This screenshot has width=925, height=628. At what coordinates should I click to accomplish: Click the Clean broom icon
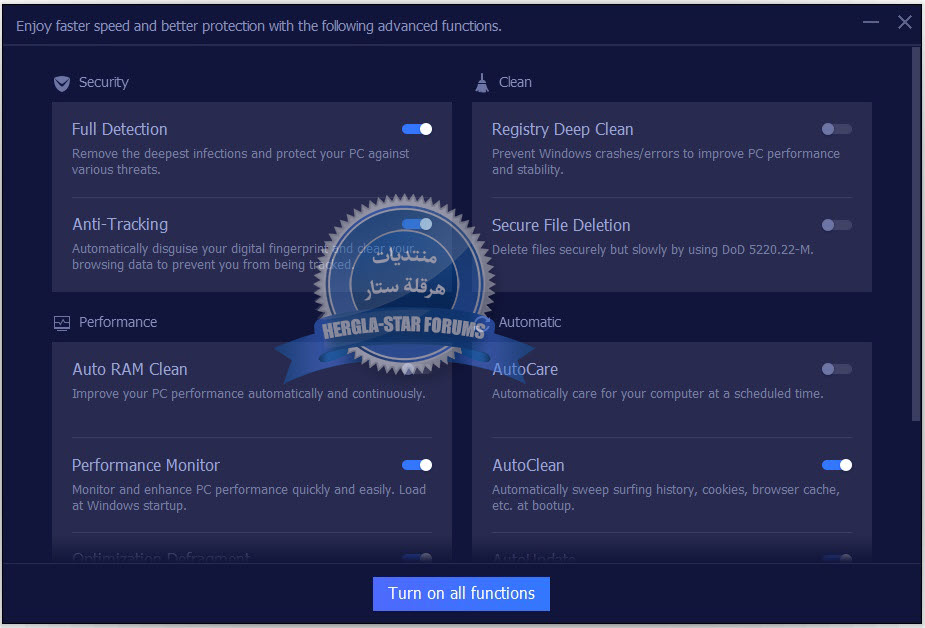click(482, 83)
